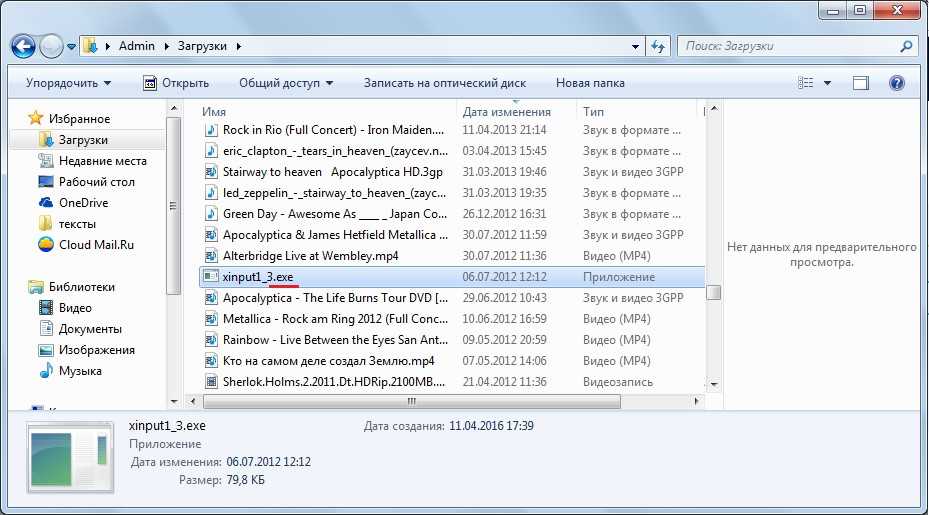Click the horizontal scrollbar right arrow
The height and width of the screenshot is (515, 929).
click(696, 401)
